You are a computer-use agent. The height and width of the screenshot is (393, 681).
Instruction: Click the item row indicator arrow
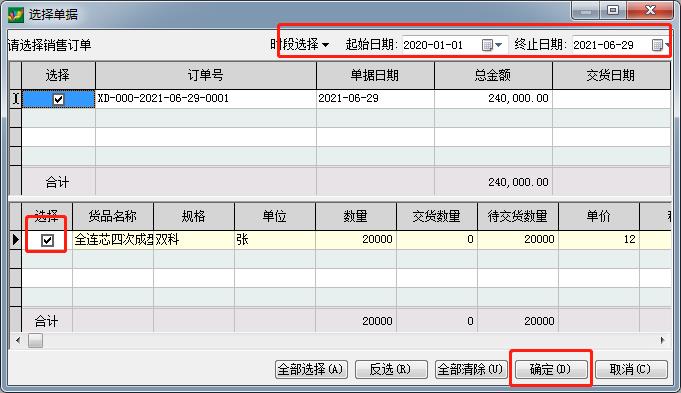pyautogui.click(x=16, y=240)
